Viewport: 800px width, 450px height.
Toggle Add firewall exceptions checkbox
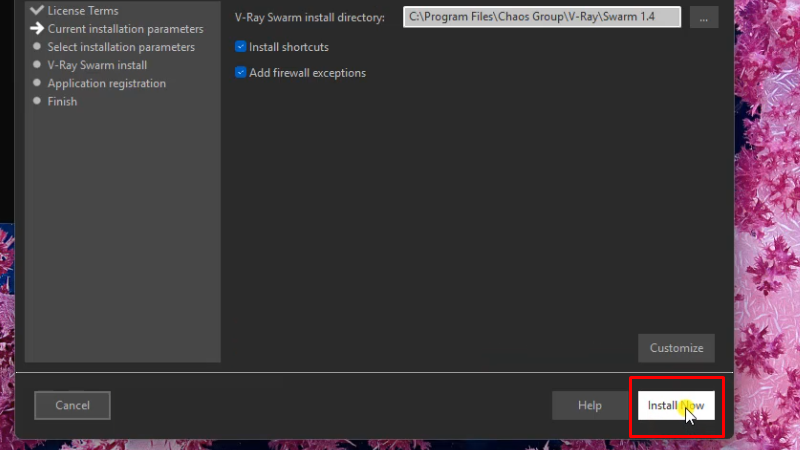240,72
